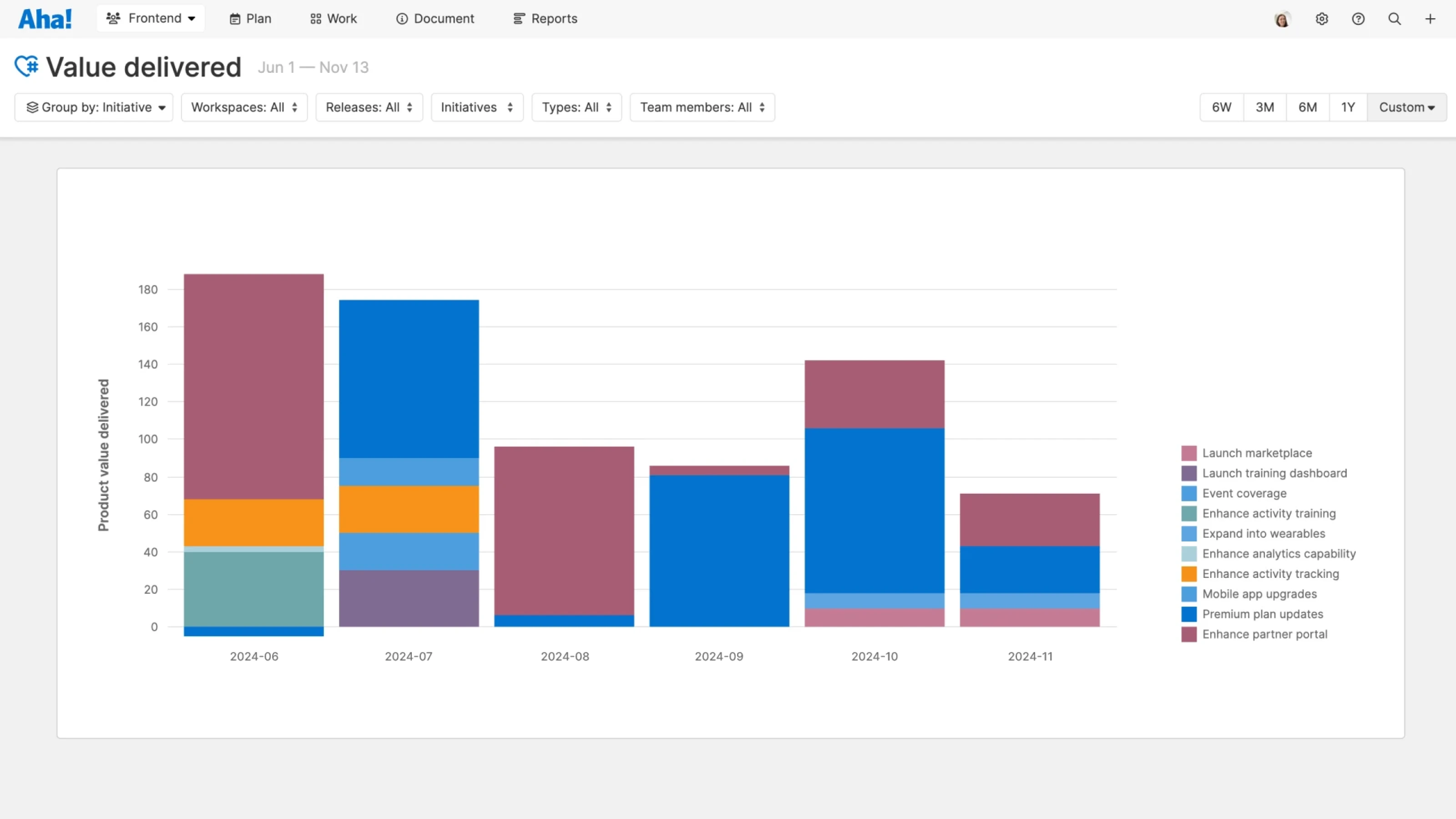Hide Premium plan updates legend series
The image size is (1456, 819).
[x=1262, y=614]
